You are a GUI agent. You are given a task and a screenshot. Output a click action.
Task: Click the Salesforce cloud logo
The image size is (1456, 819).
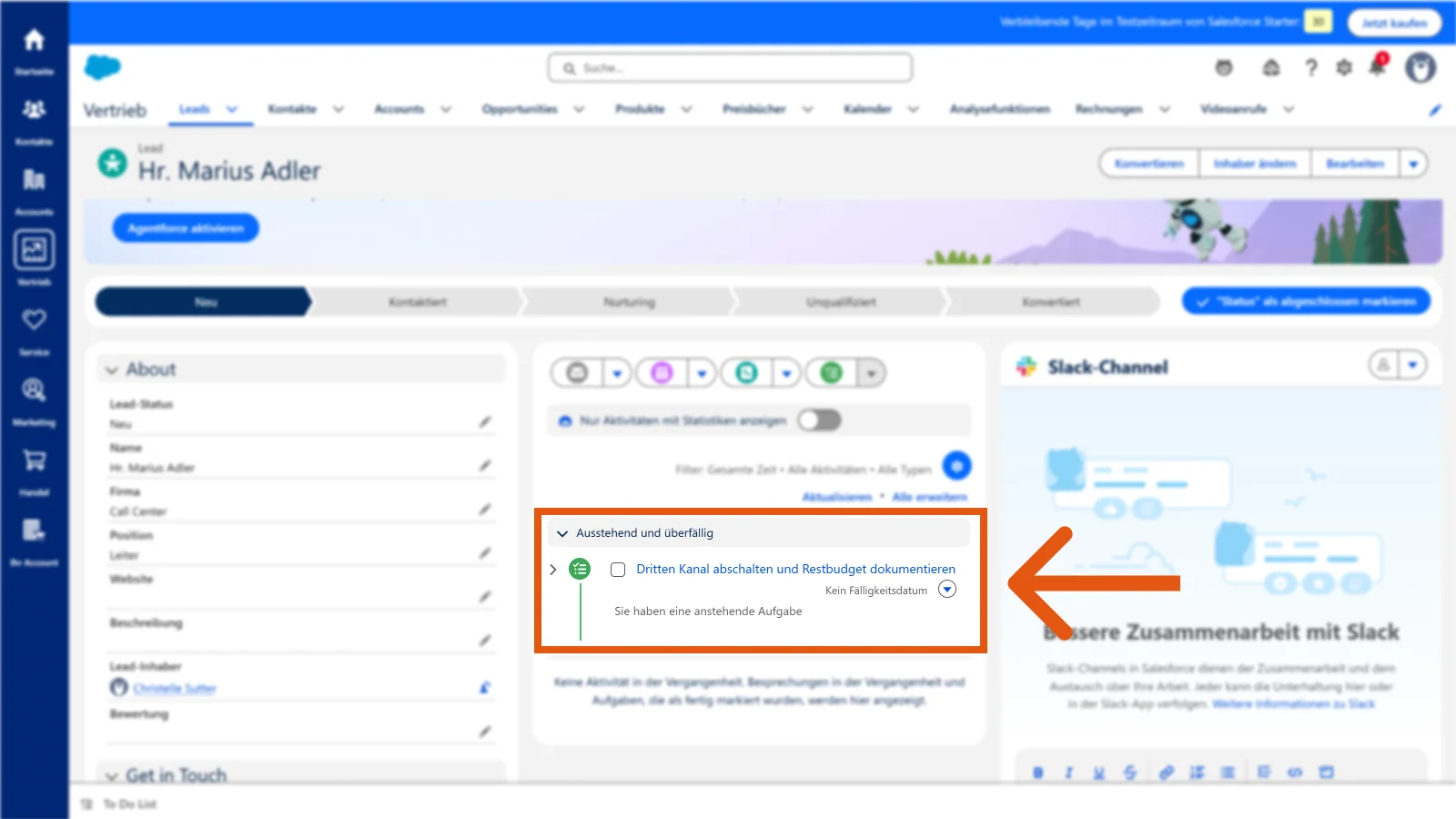point(103,67)
